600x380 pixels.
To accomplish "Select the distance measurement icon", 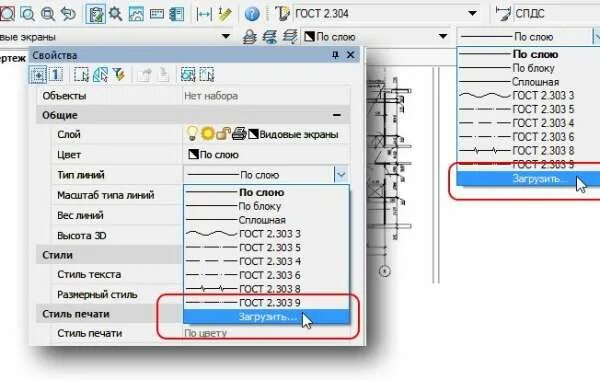I will [204, 14].
